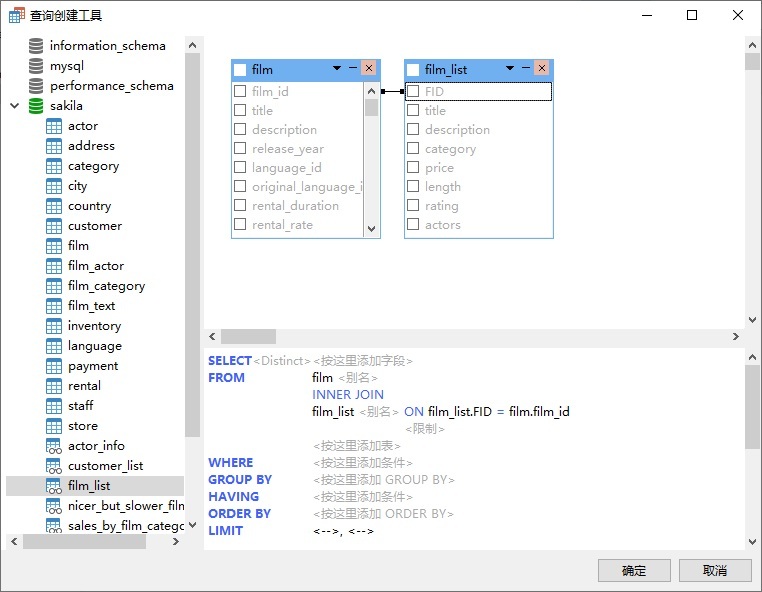
Task: Minimize the film table box
Action: coord(353,68)
